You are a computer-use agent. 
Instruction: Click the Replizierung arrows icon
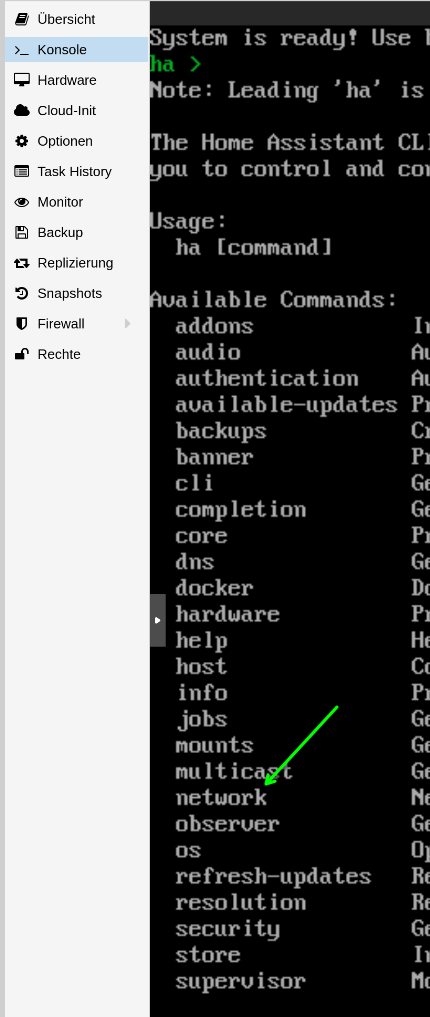(21, 263)
